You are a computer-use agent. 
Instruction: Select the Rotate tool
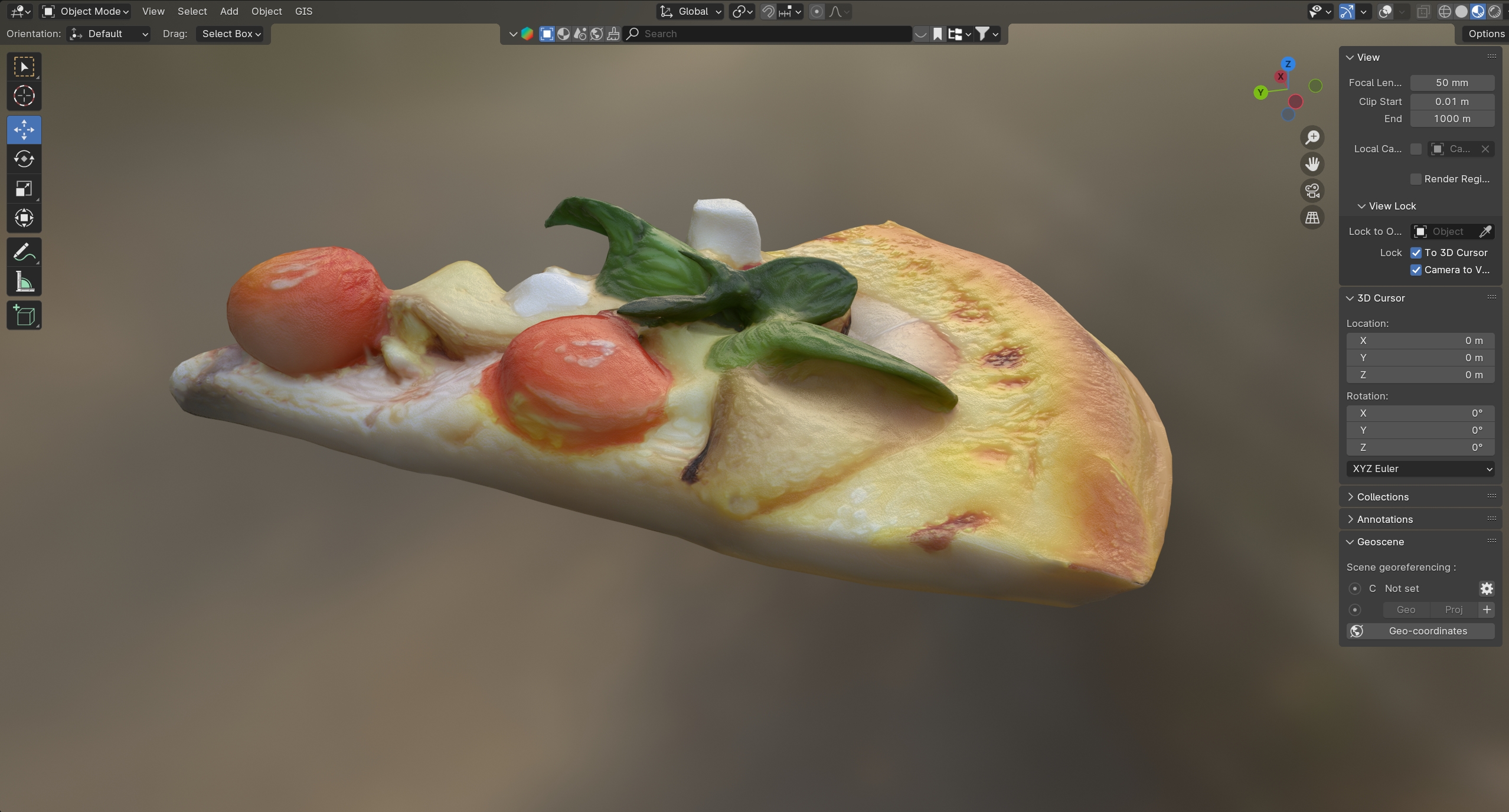point(24,159)
